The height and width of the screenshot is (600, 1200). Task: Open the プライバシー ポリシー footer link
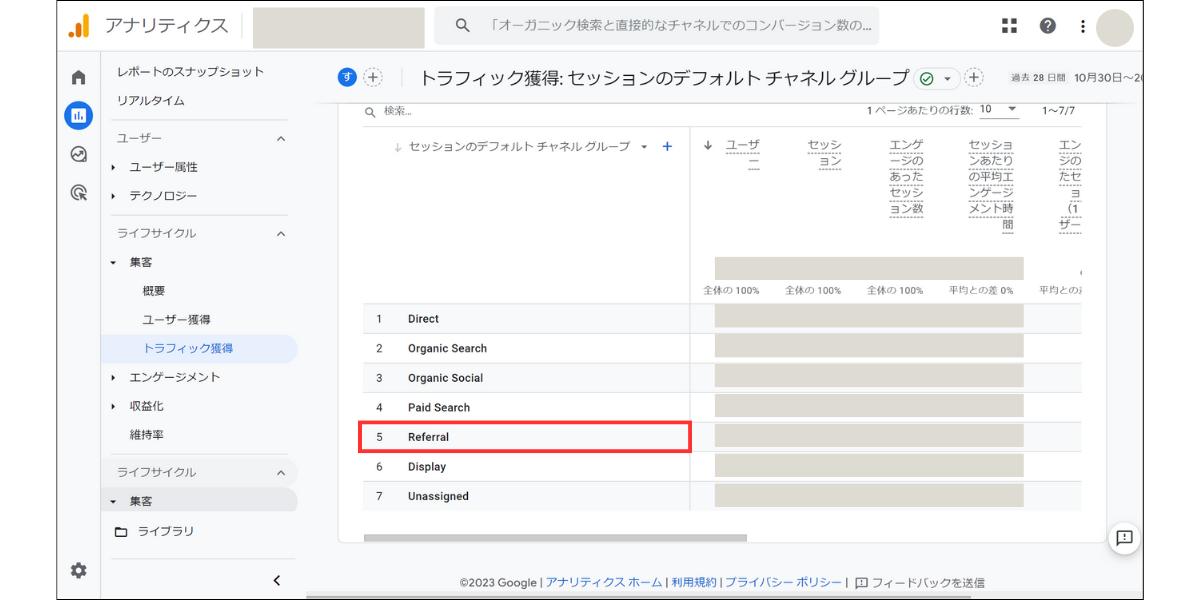pos(785,582)
